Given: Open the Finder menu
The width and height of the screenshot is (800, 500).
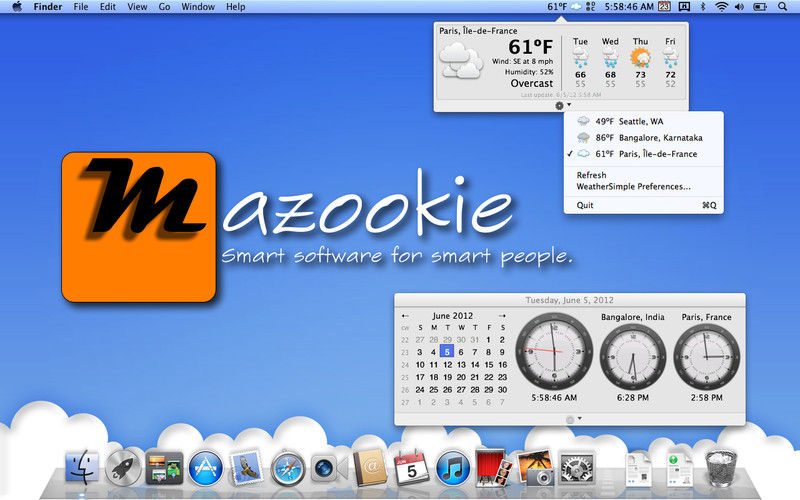Looking at the screenshot, I should point(48,7).
